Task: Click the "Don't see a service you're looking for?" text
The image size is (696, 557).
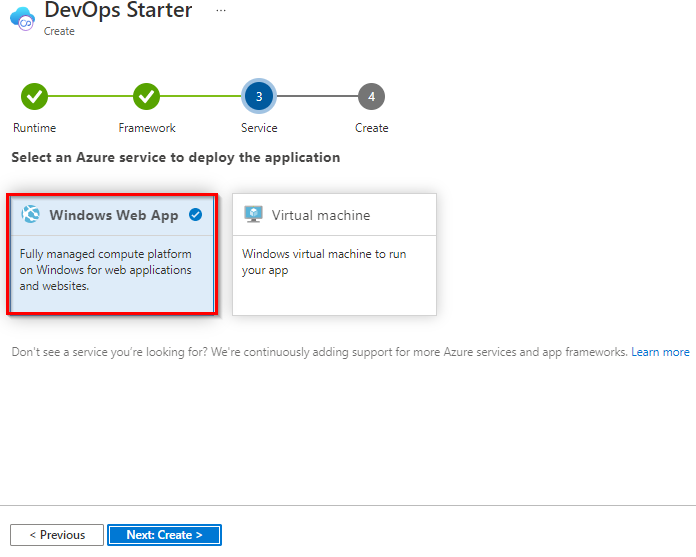Action: (x=110, y=352)
